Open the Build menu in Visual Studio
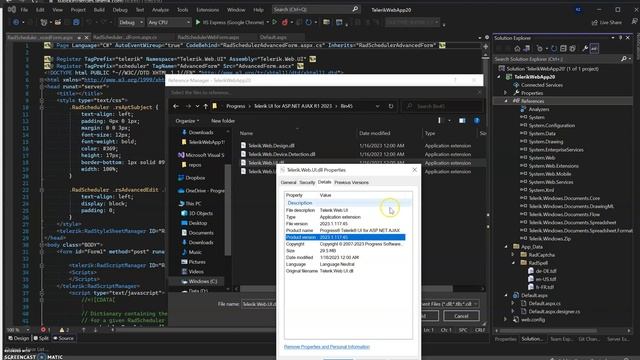The height and width of the screenshot is (360, 640). (x=99, y=9)
